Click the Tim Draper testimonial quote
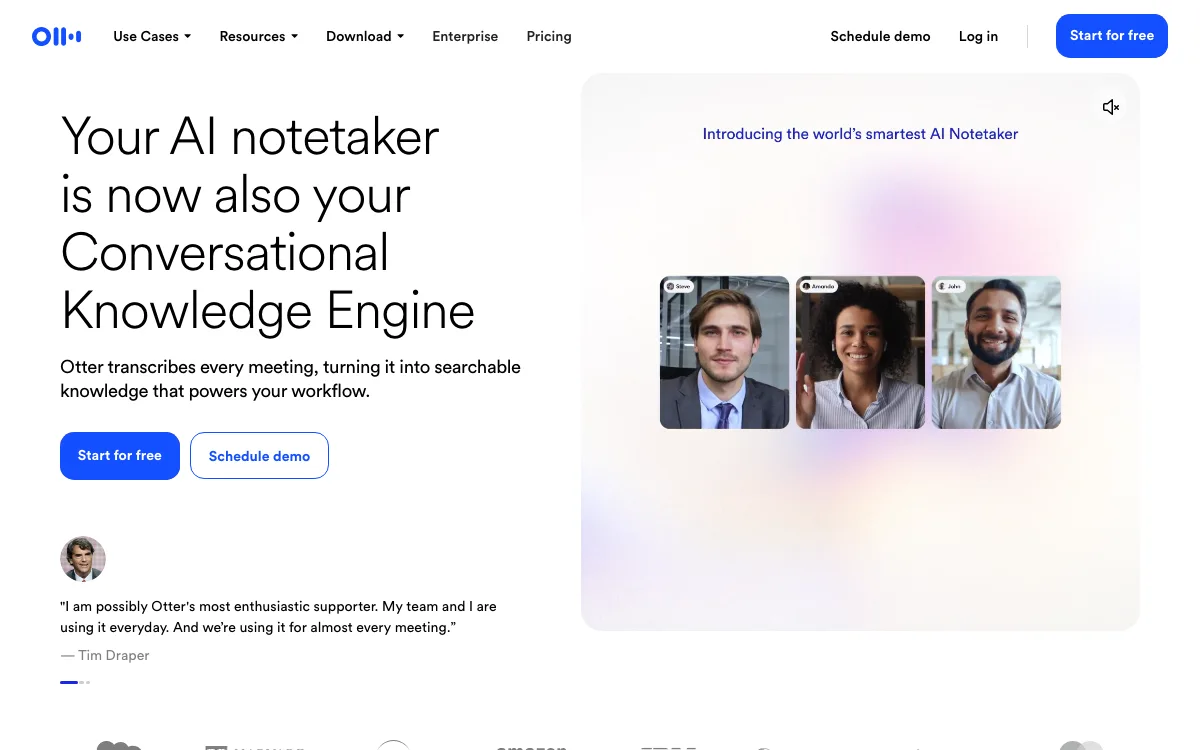The width and height of the screenshot is (1200, 750). point(279,617)
